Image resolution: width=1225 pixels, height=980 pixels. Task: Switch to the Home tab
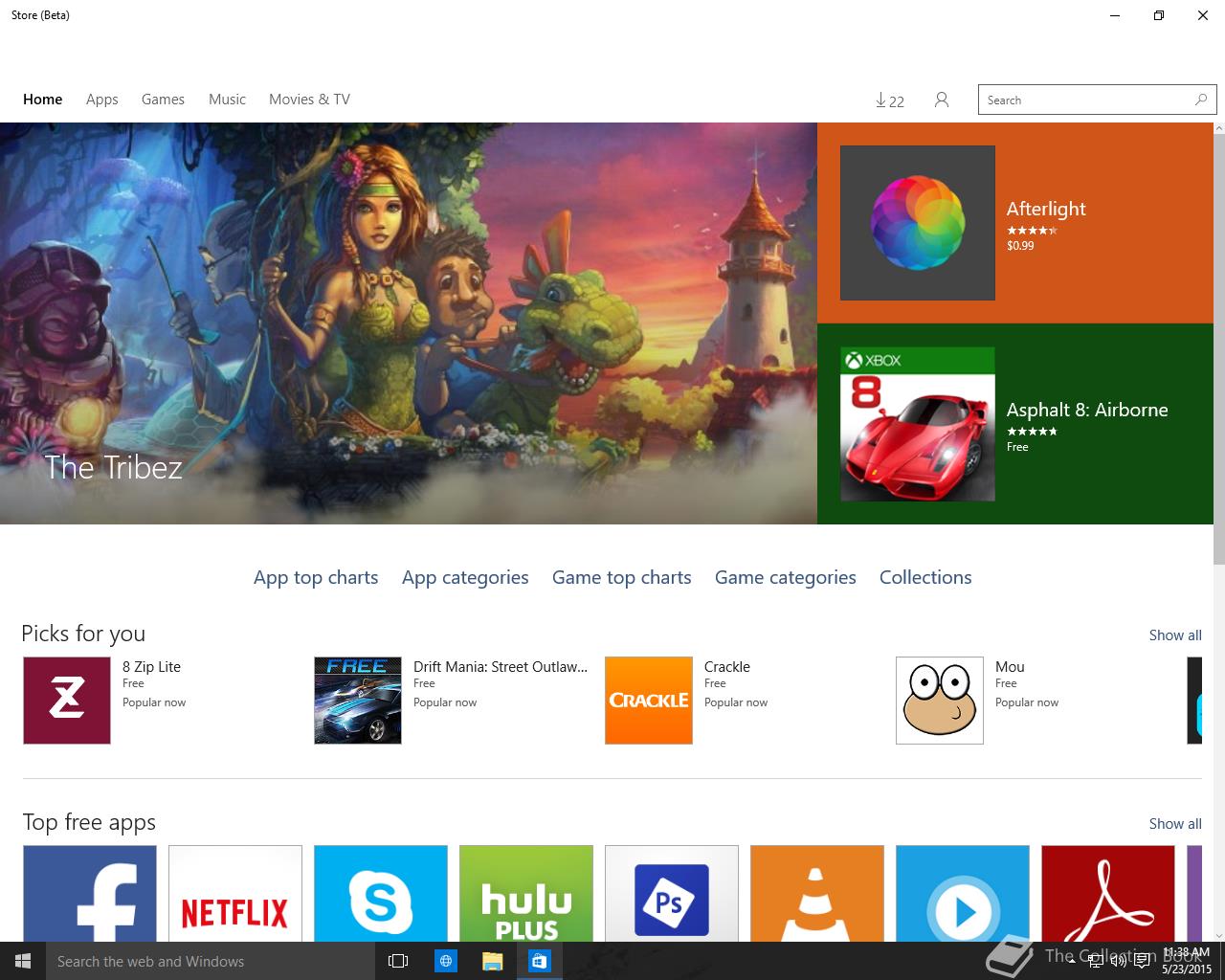tap(43, 100)
